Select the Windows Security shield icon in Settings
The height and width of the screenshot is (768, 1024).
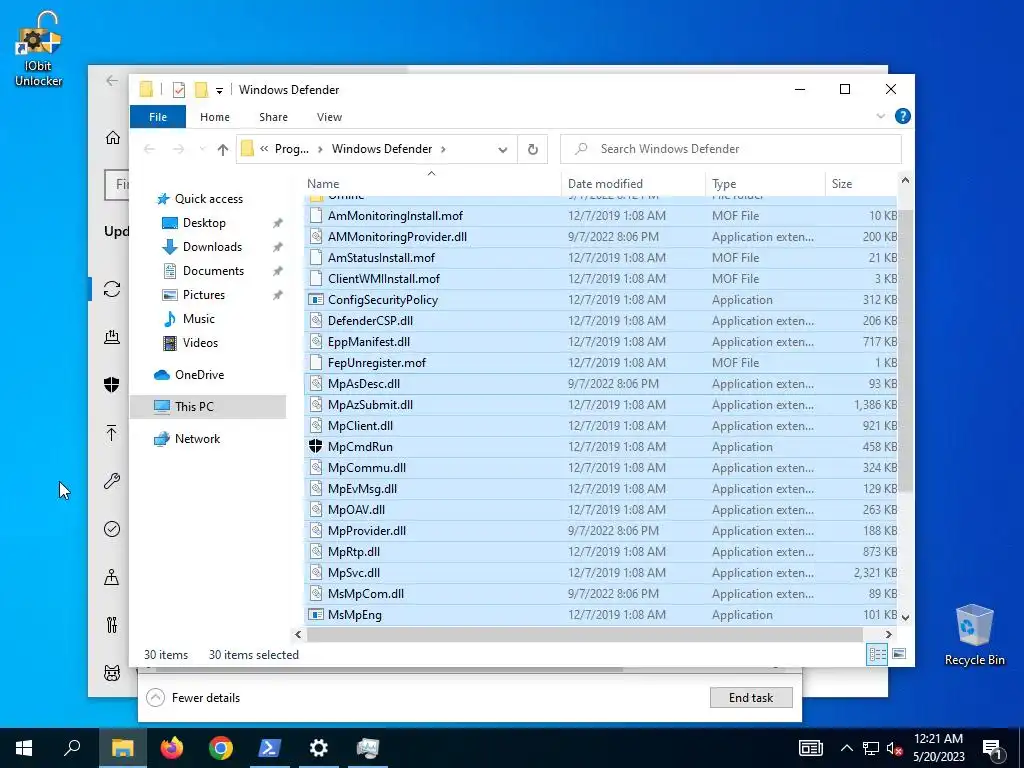coord(112,385)
